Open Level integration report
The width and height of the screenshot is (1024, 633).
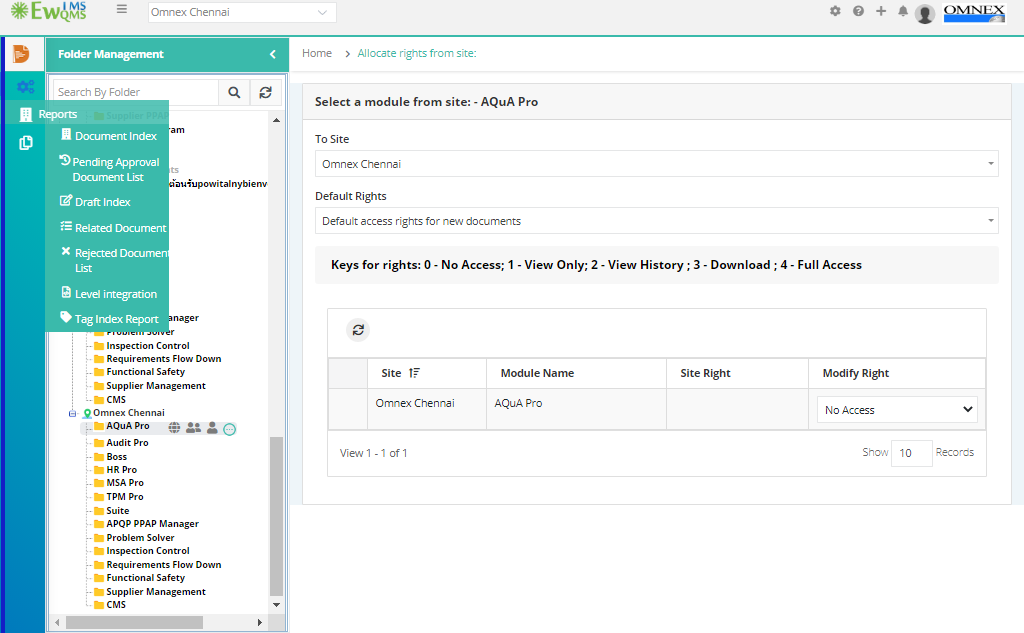[116, 294]
